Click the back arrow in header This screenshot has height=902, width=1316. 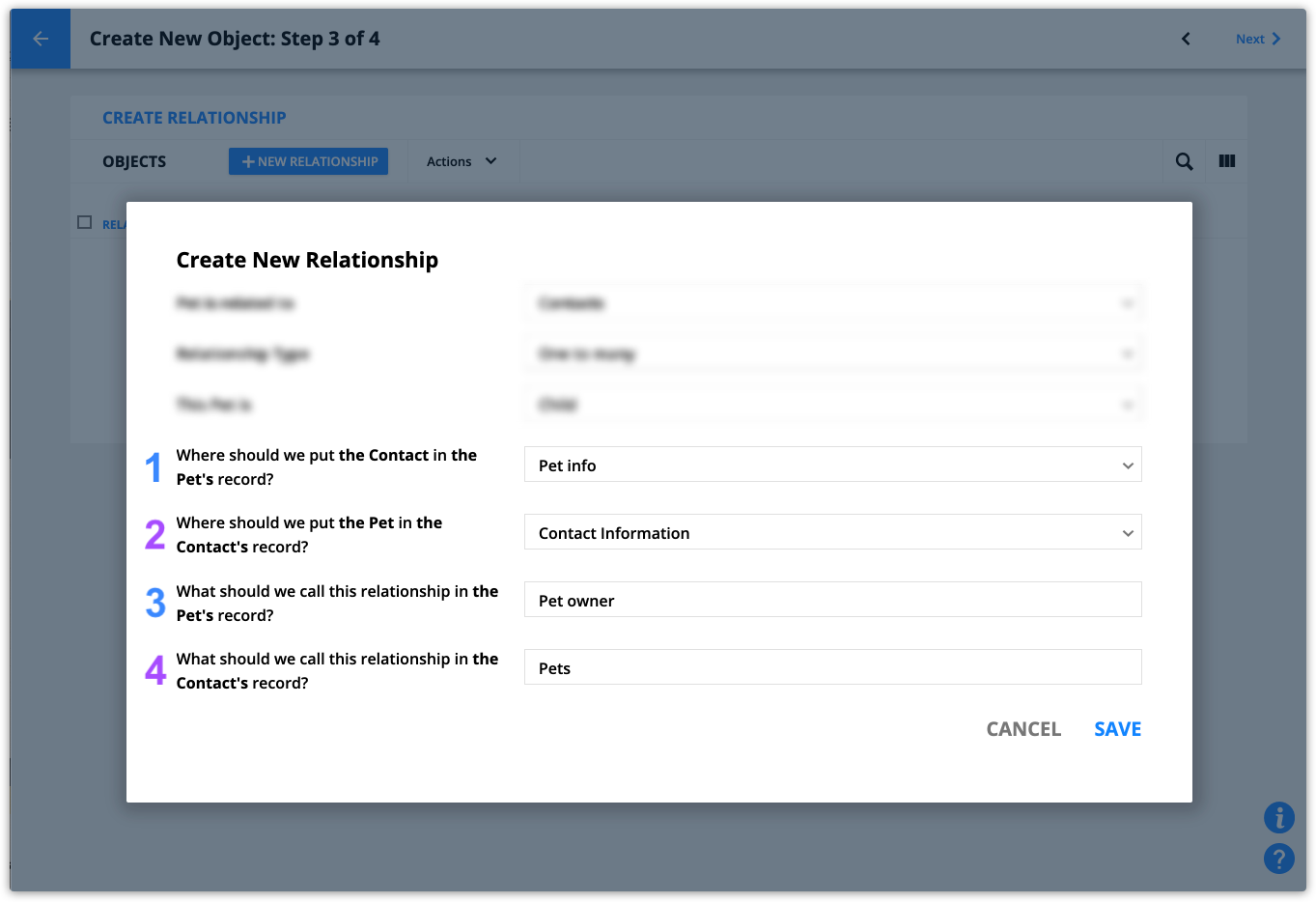(x=41, y=39)
